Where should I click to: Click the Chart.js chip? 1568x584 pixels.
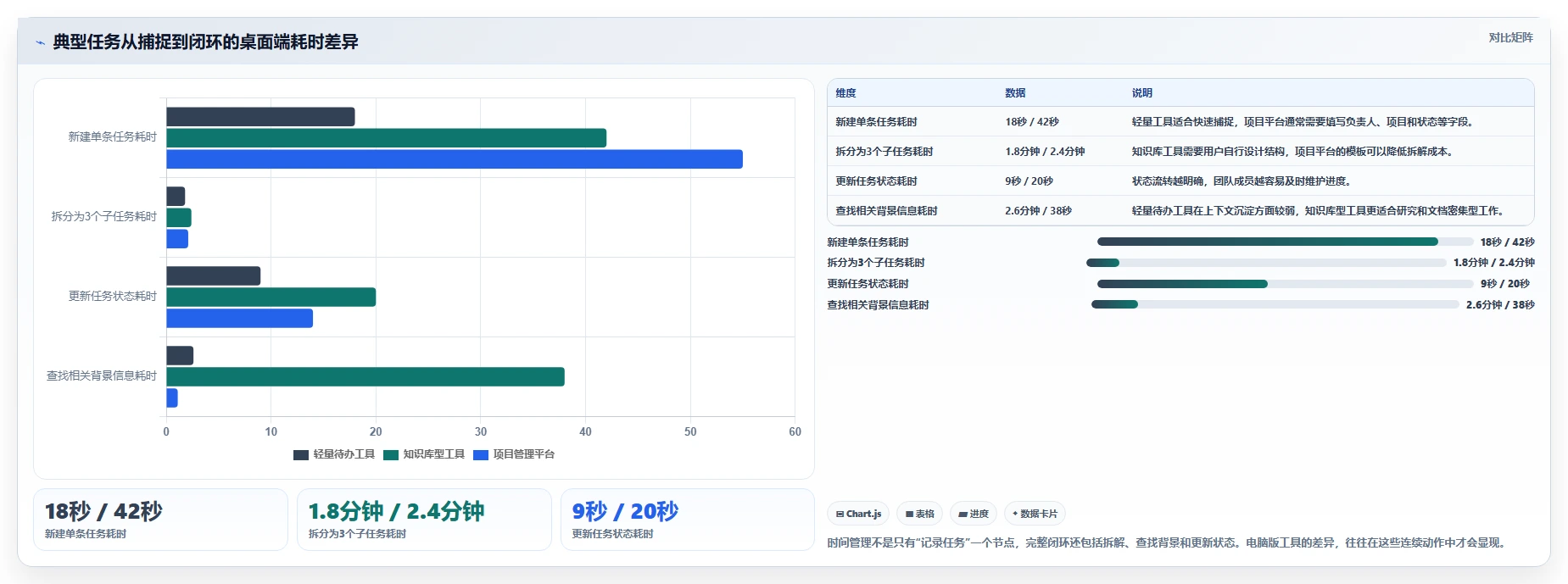858,514
